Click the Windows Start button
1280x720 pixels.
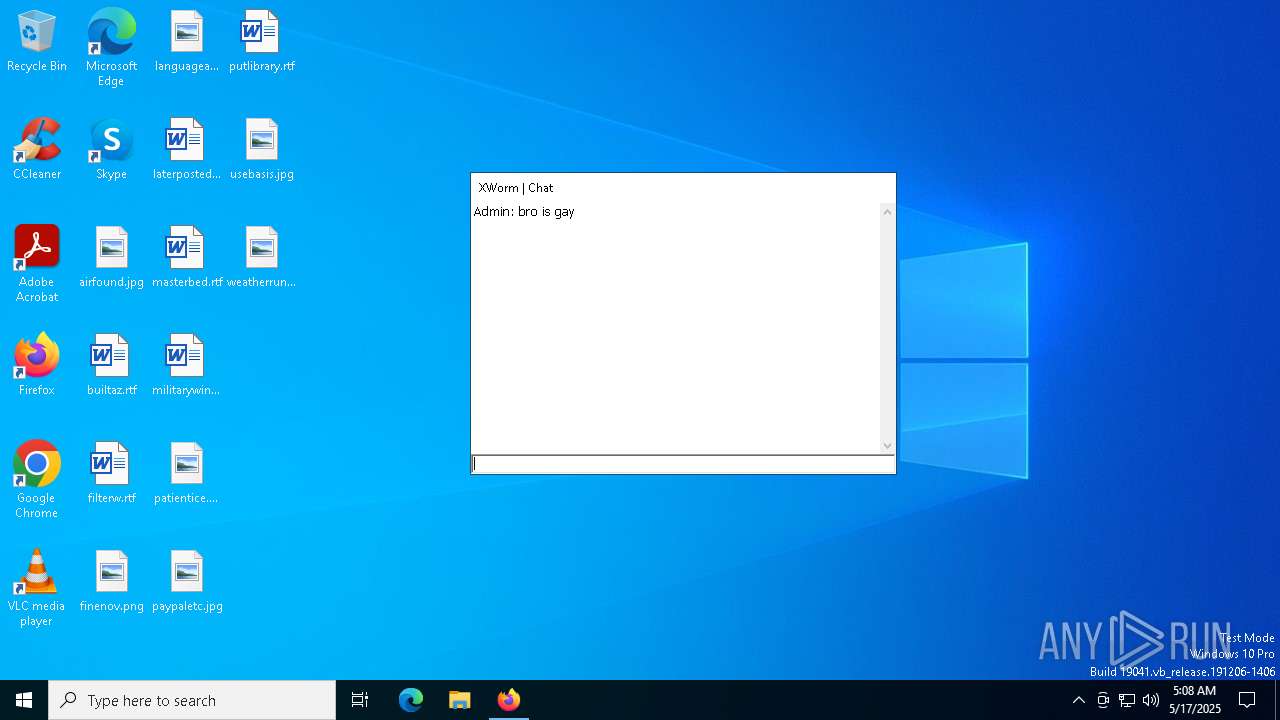pos(24,700)
